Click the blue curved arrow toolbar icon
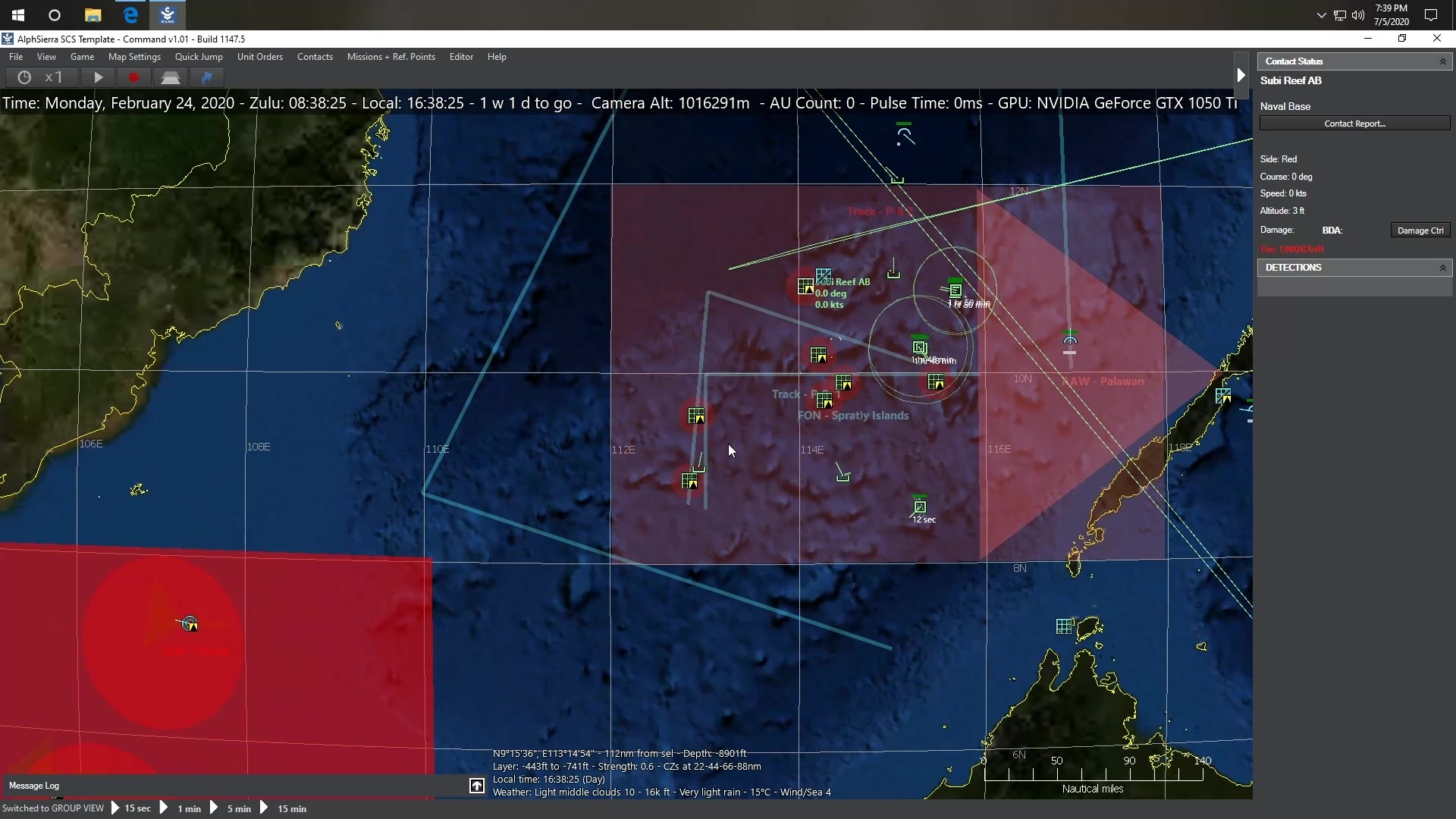The height and width of the screenshot is (819, 1456). [206, 77]
